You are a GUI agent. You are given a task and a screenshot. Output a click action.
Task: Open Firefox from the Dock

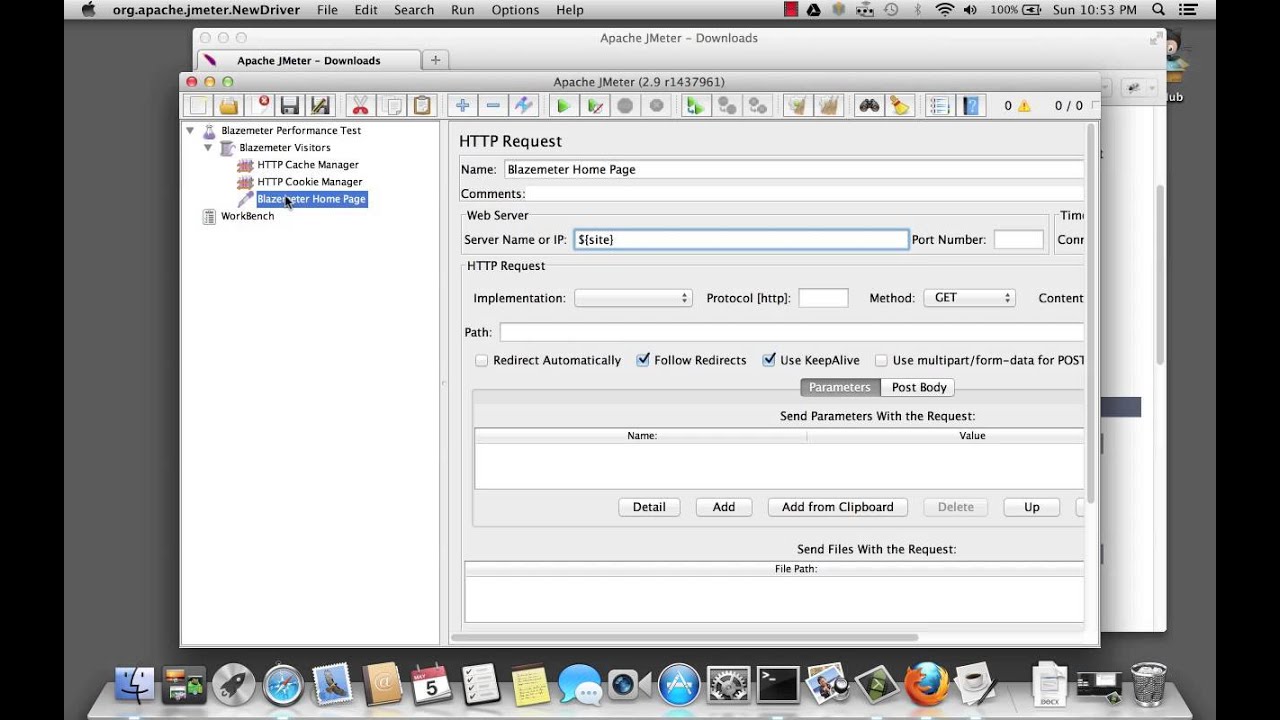coord(927,685)
